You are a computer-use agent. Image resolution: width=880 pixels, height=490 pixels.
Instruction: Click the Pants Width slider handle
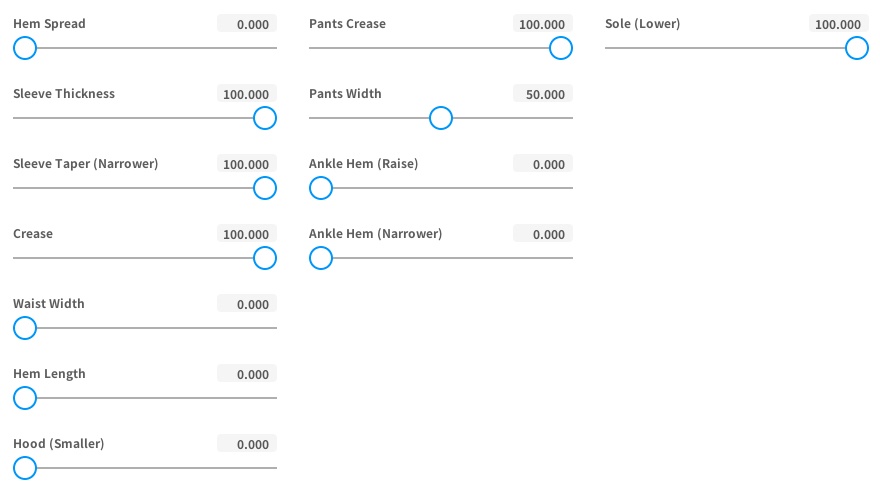click(441, 118)
